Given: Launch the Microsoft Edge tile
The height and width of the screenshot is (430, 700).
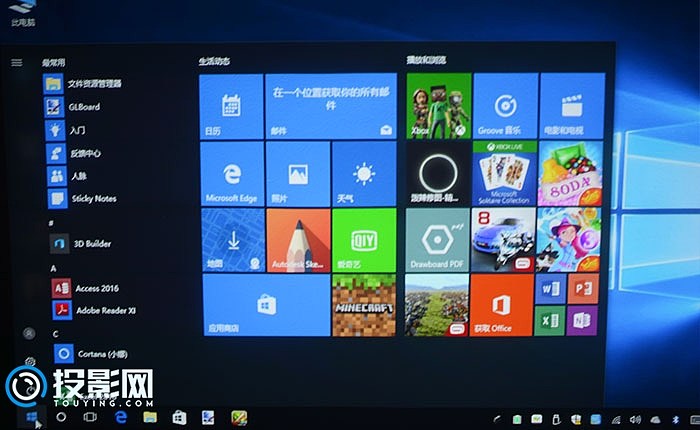Looking at the screenshot, I should point(232,174).
